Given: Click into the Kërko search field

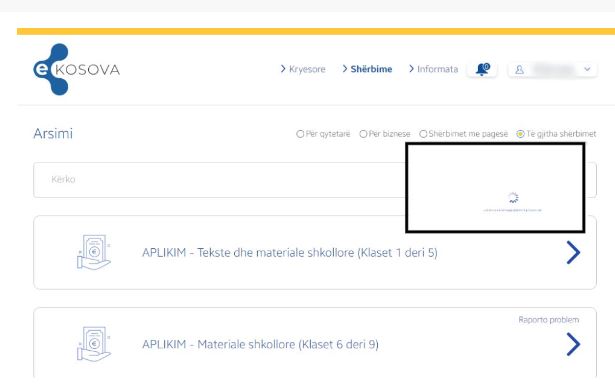Looking at the screenshot, I should coord(220,180).
